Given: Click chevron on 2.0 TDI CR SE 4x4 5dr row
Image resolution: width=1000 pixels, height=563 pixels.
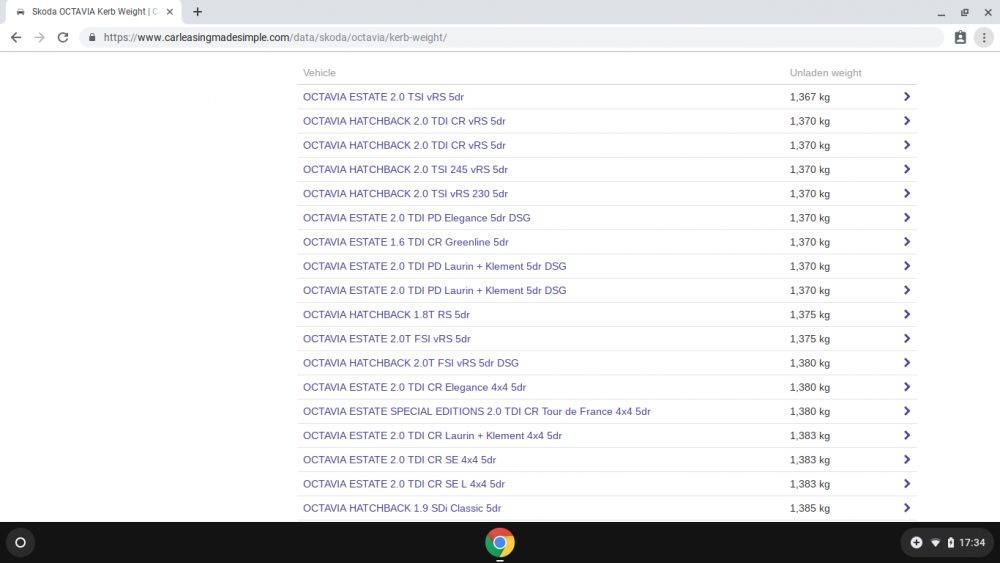Looking at the screenshot, I should [x=906, y=460].
